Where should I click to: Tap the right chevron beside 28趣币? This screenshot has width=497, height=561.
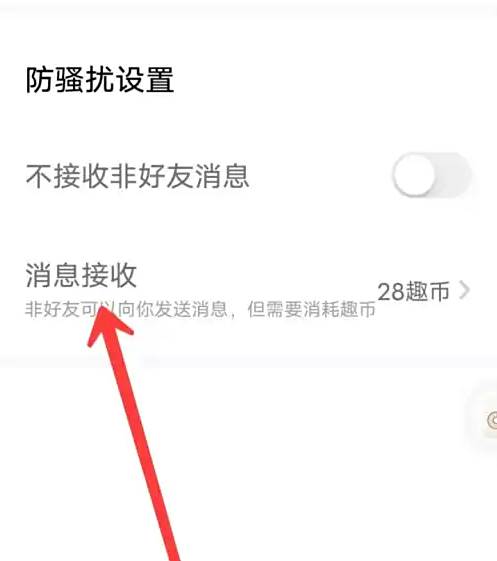[x=464, y=291]
